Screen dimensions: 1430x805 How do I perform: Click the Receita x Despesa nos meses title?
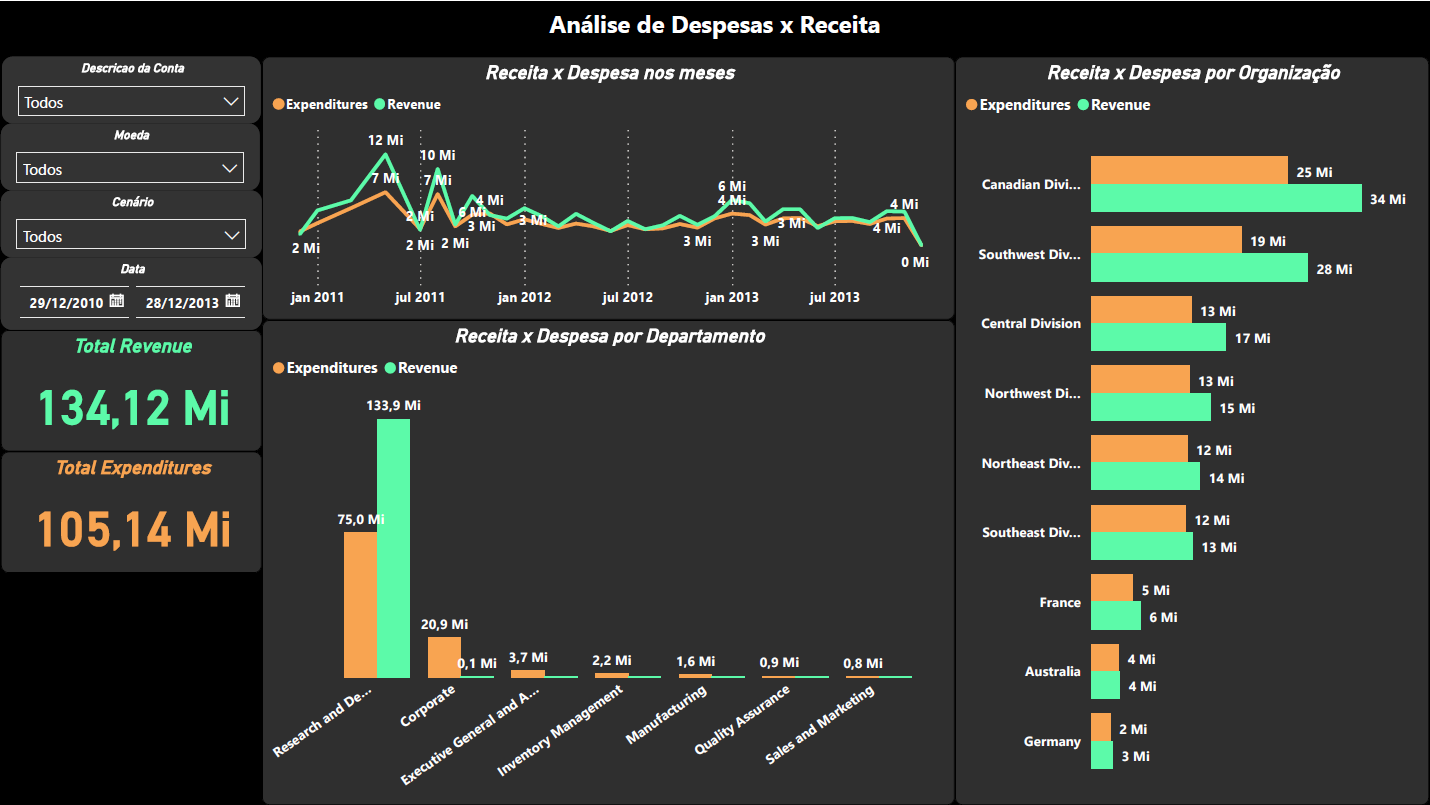610,72
